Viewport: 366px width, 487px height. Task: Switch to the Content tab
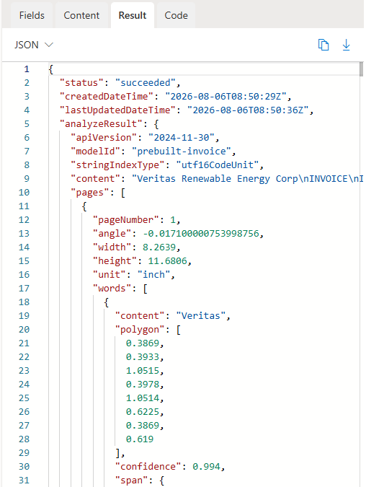pyautogui.click(x=81, y=15)
